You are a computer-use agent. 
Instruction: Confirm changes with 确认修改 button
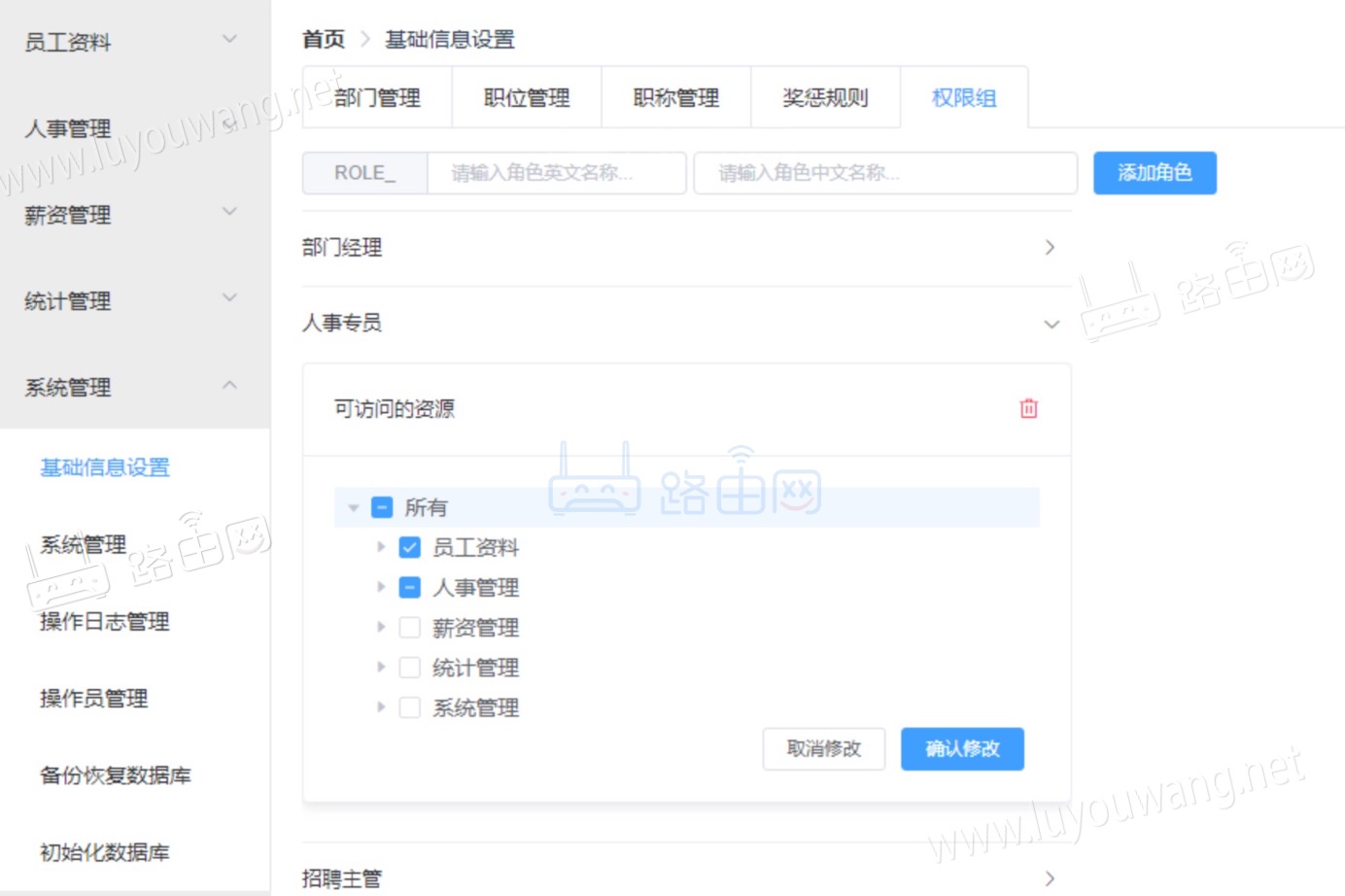pos(962,748)
